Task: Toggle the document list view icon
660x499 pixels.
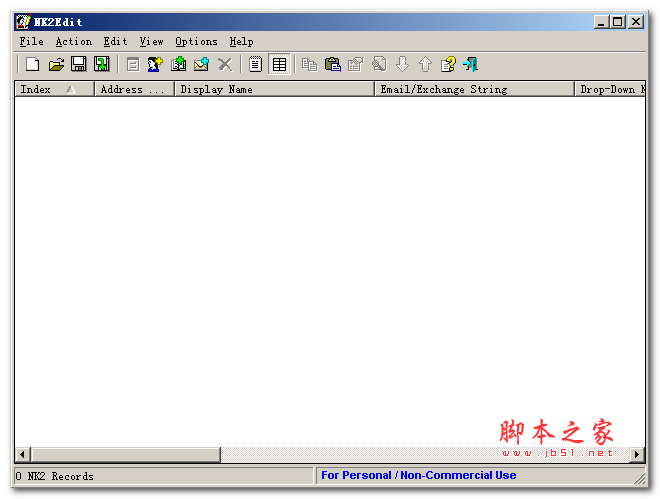Action: pyautogui.click(x=256, y=65)
